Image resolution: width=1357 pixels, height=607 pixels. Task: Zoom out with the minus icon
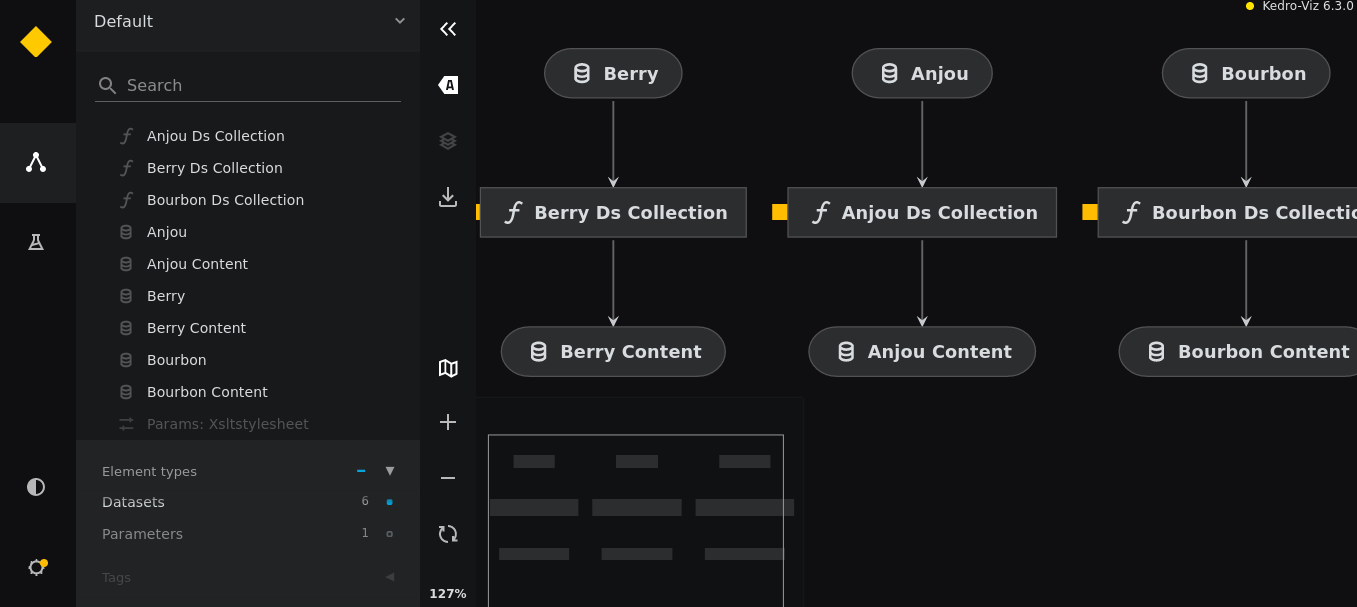click(448, 478)
